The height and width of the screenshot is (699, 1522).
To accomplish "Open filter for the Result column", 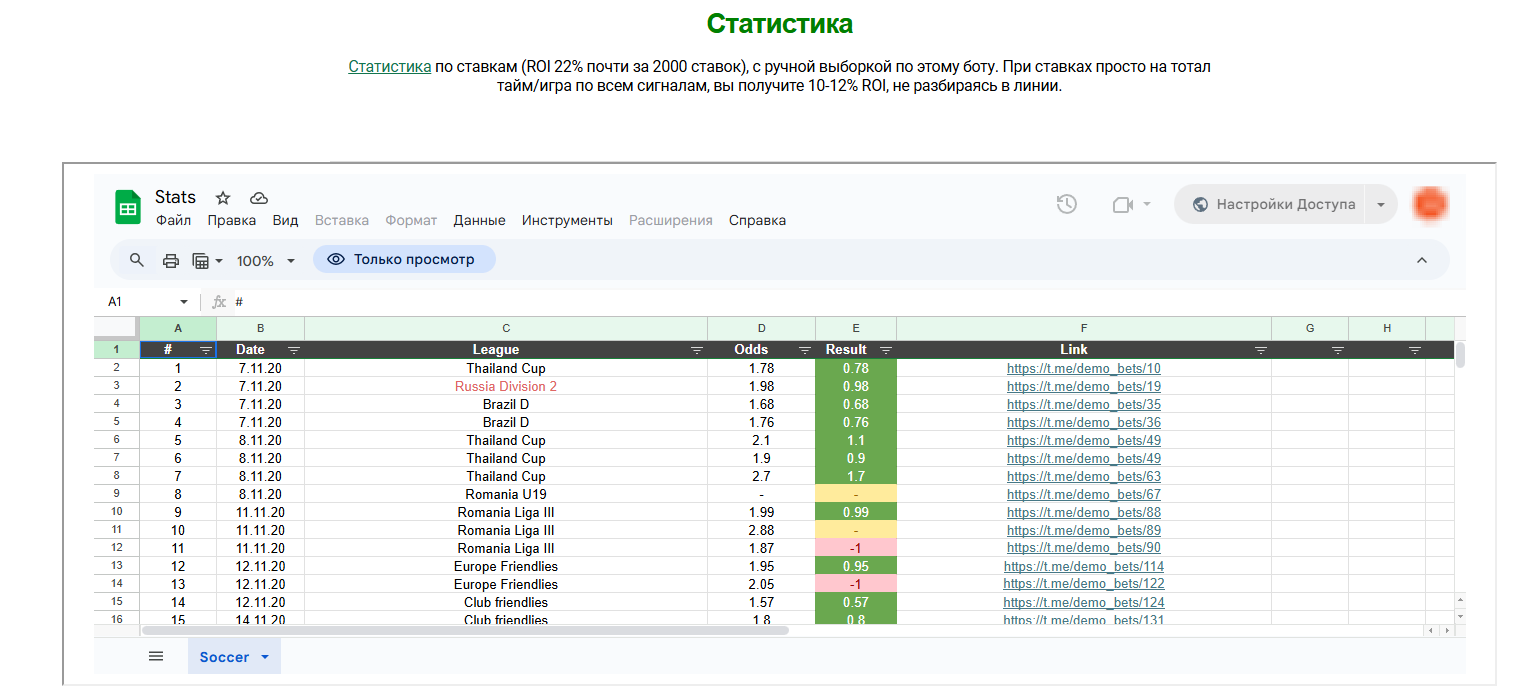I will [885, 350].
